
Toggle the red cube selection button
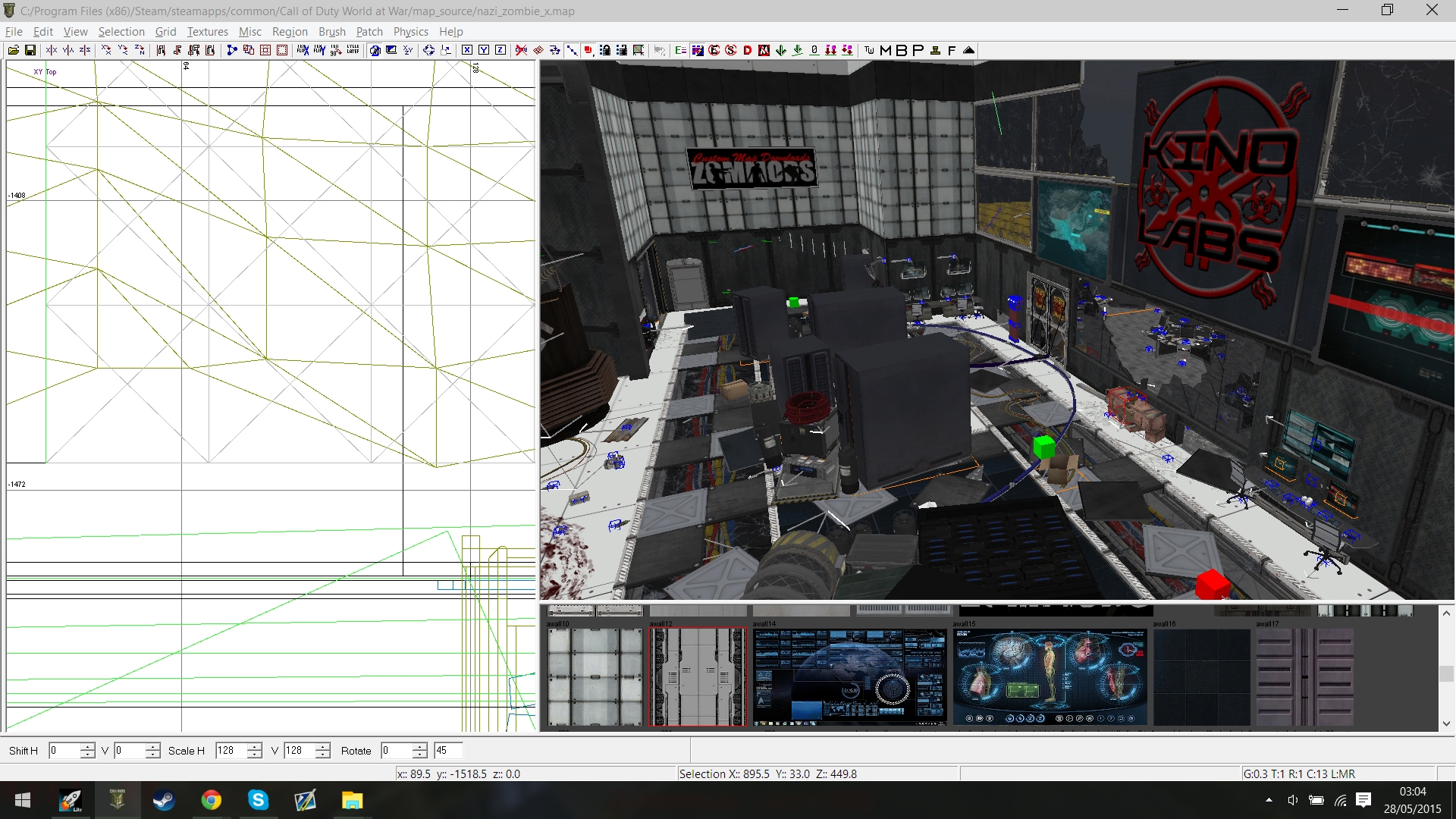coord(588,50)
